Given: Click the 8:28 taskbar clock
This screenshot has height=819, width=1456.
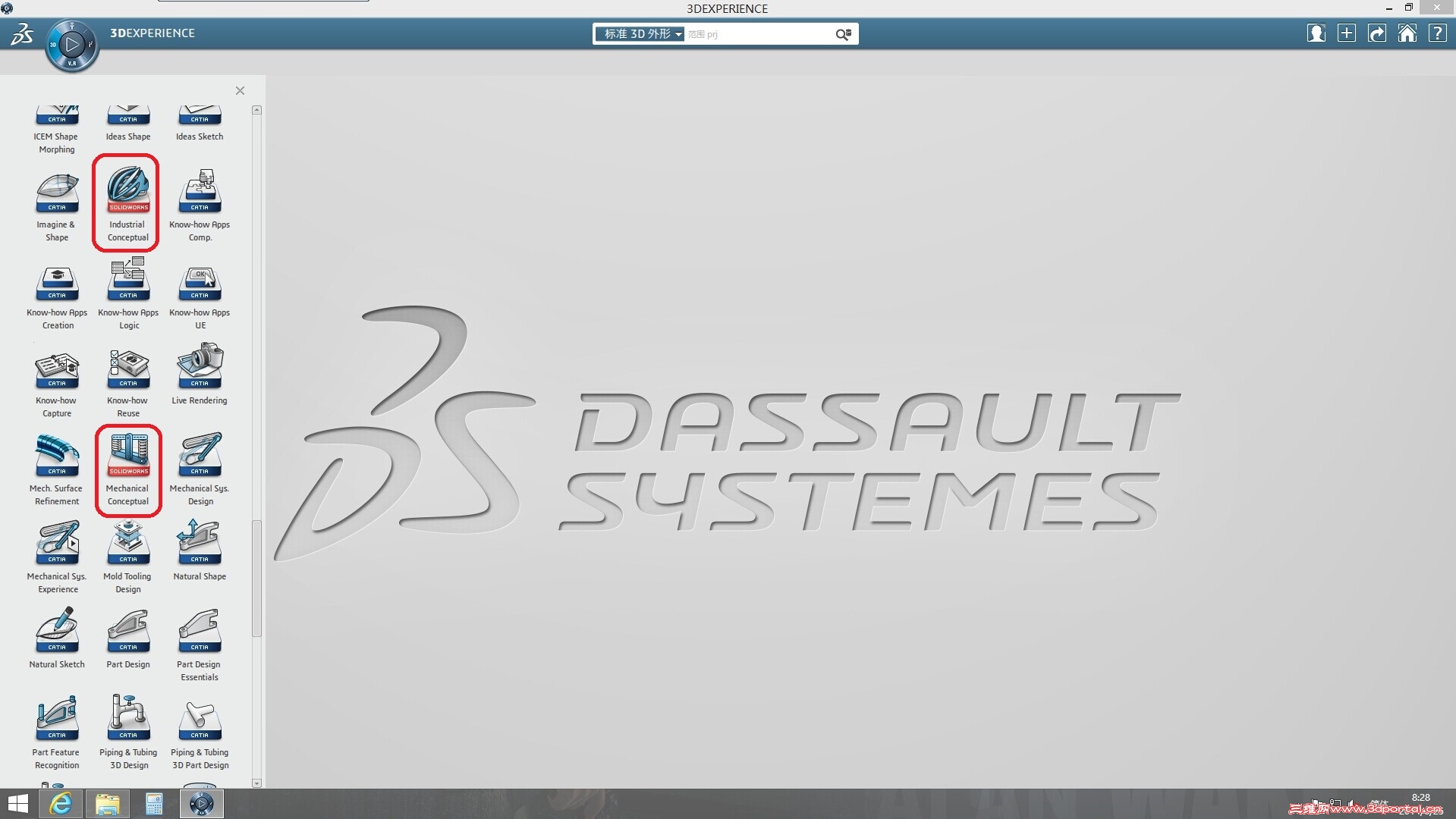Looking at the screenshot, I should coord(1420,798).
